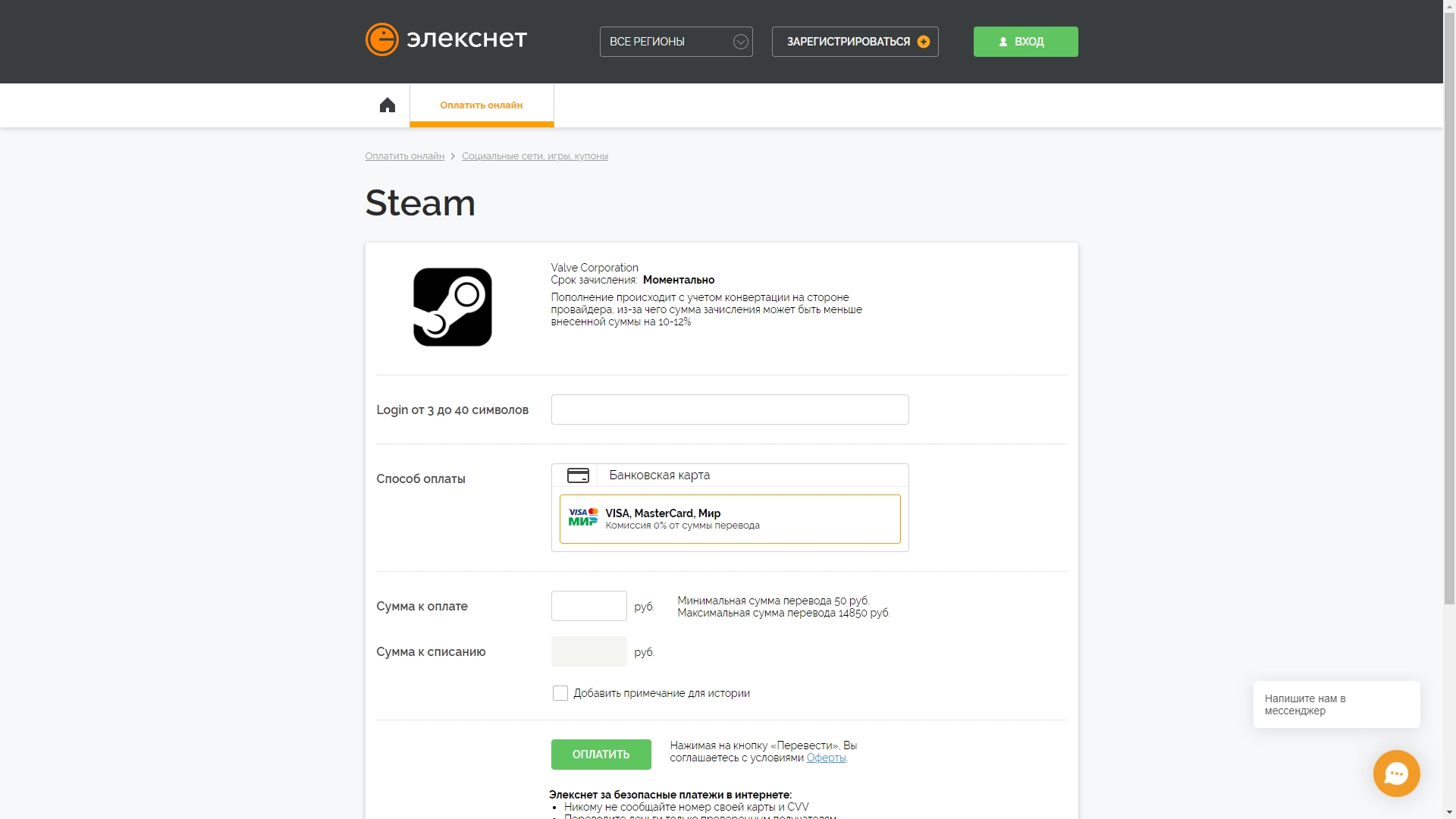Open Социальные сети, игры, купоны breadcrumb
This screenshot has width=1456, height=819.
pyautogui.click(x=535, y=156)
